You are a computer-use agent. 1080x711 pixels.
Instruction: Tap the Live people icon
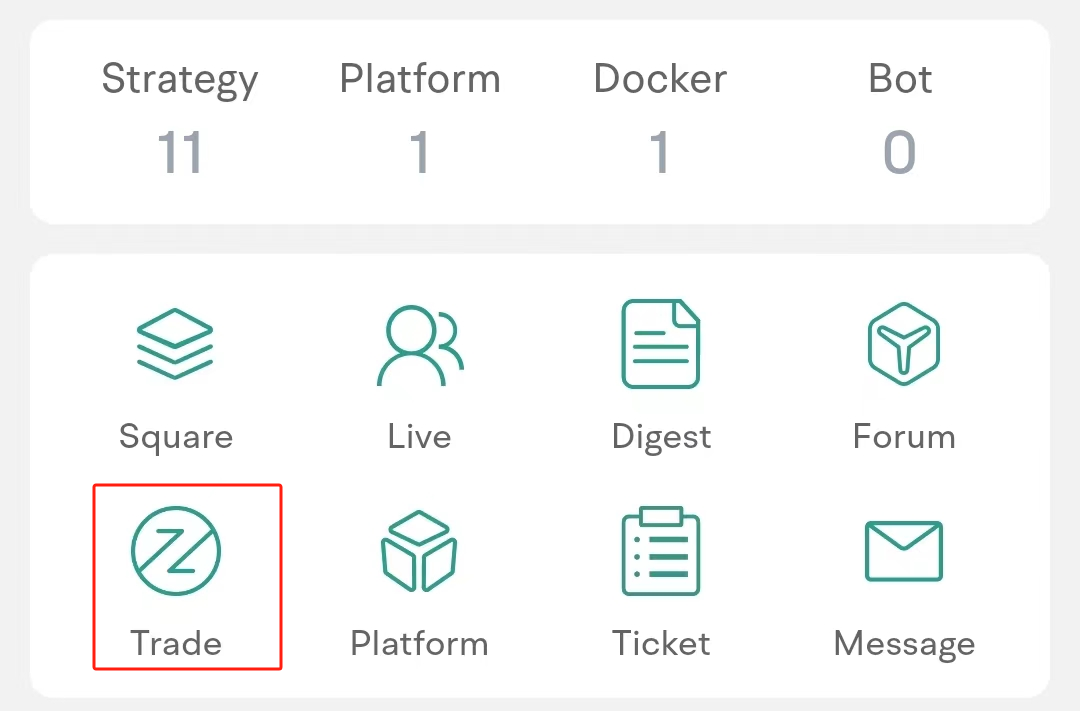(420, 345)
